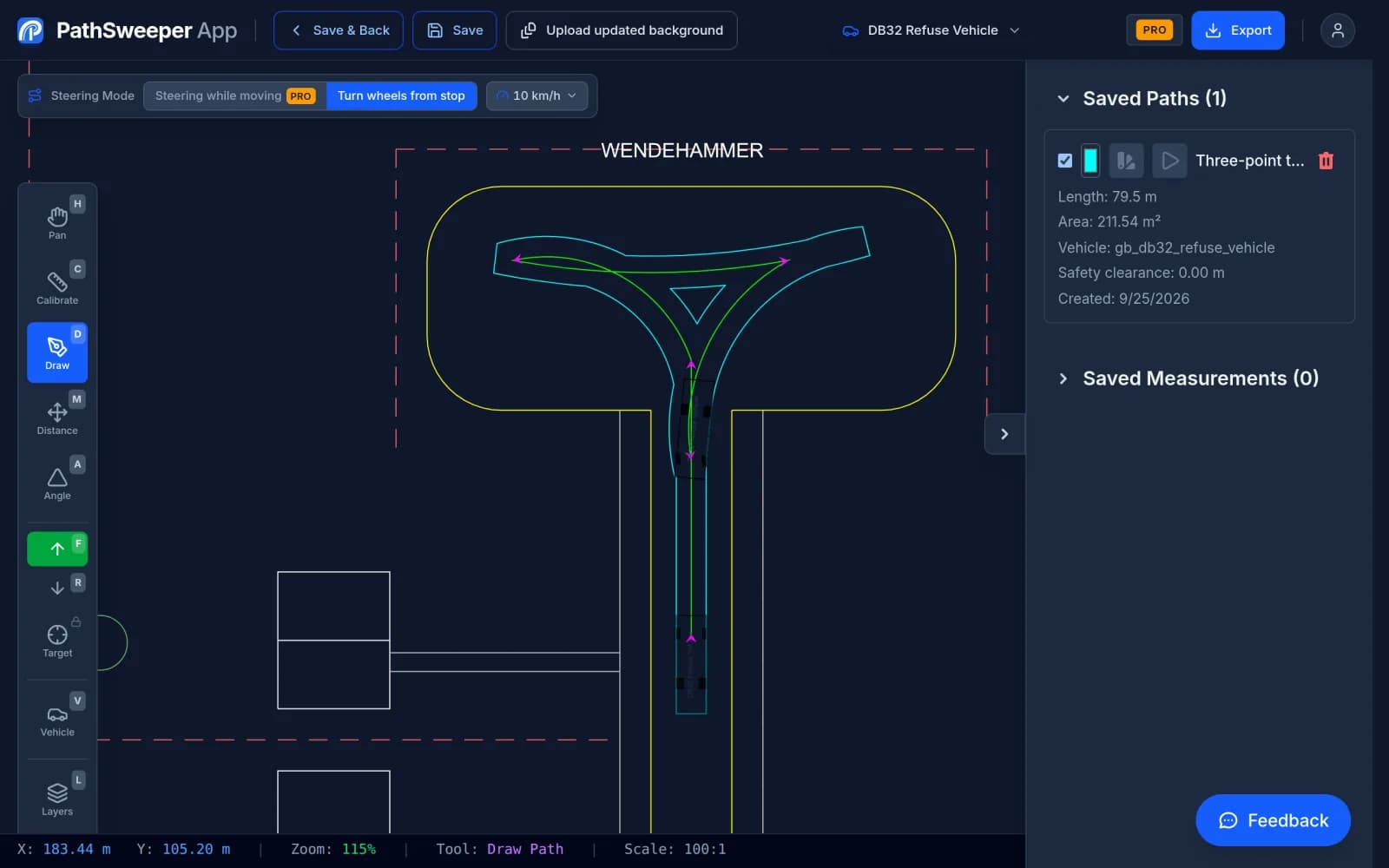Click the Zoom 115% status value
This screenshot has height=868, width=1389.
[x=333, y=849]
